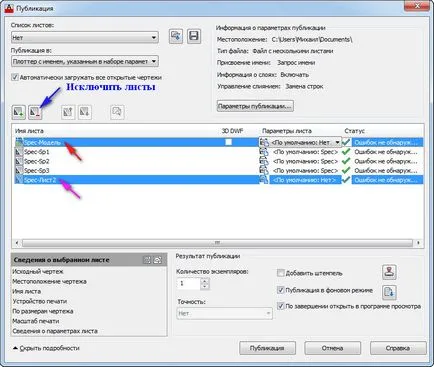
Task: Check the 3D DWF box for Spec-Модель
Action: 228,142
